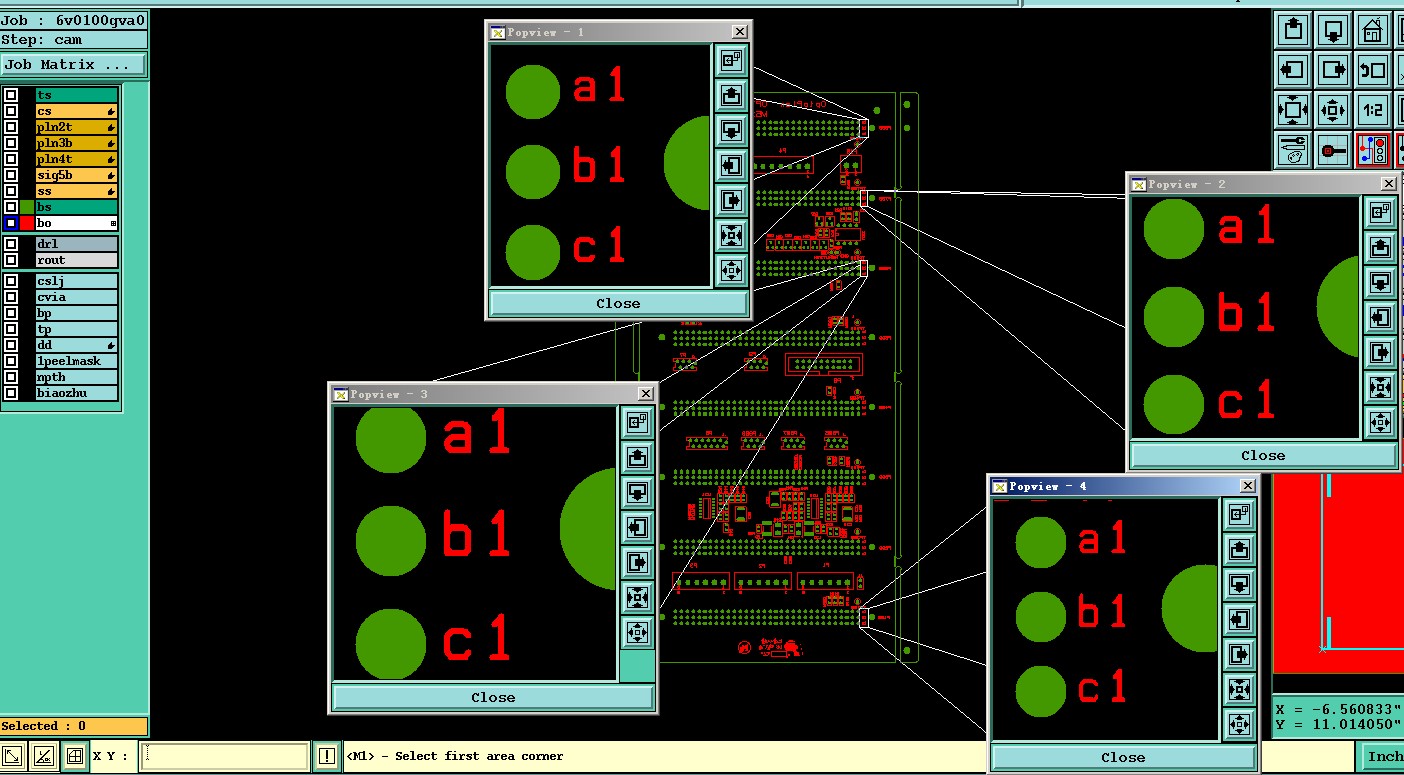Click the home view icon
1404x775 pixels.
coord(1372,30)
